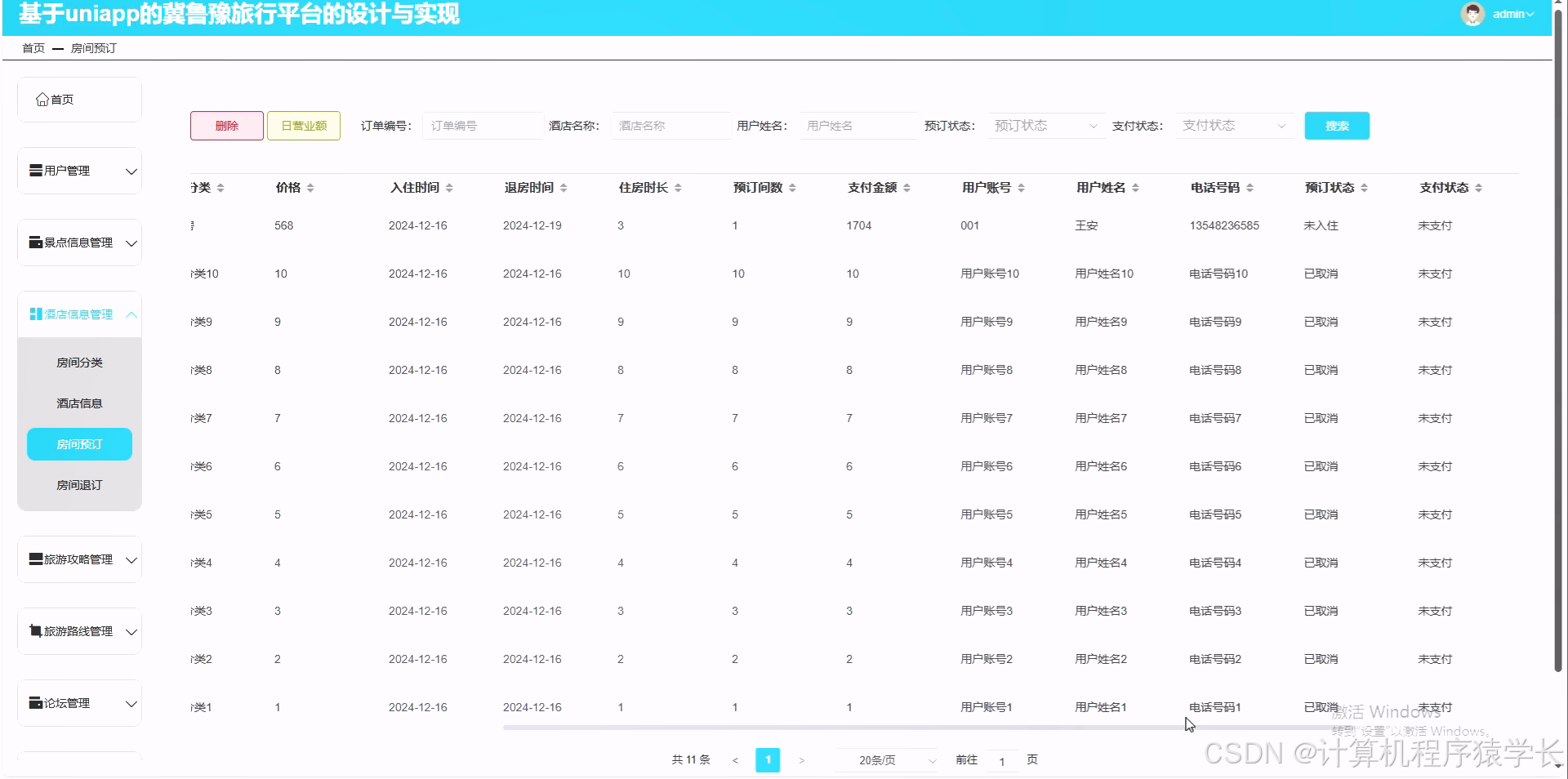Click the 电话号码3 cell
1568x779 pixels.
[x=1215, y=611]
